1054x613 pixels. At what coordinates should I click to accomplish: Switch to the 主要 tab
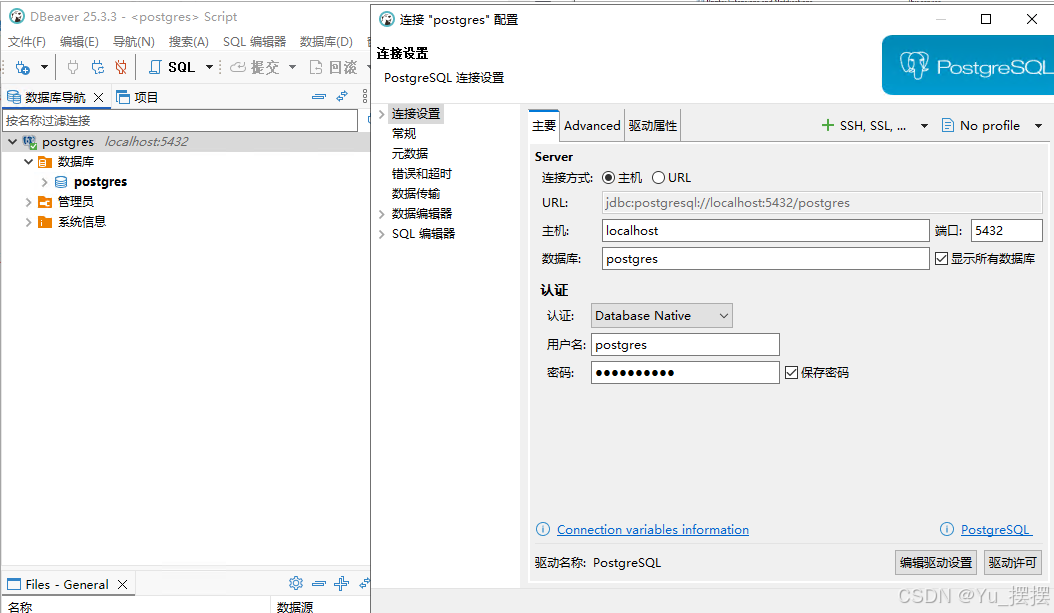(x=544, y=126)
